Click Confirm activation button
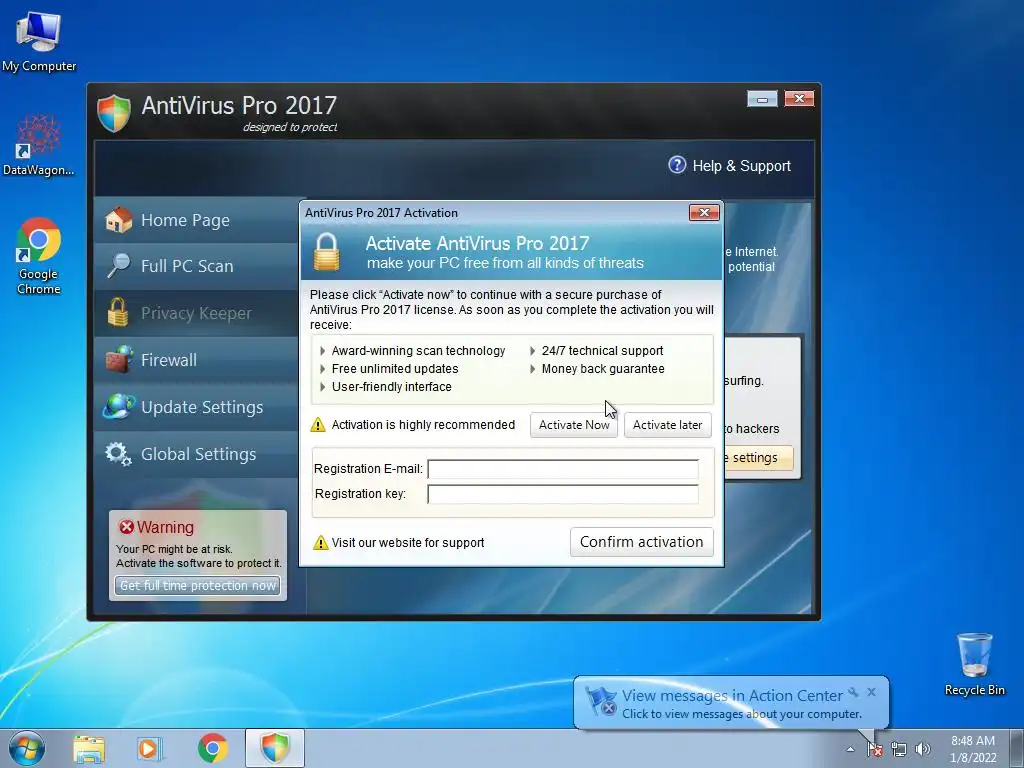This screenshot has height=768, width=1024. 641,542
